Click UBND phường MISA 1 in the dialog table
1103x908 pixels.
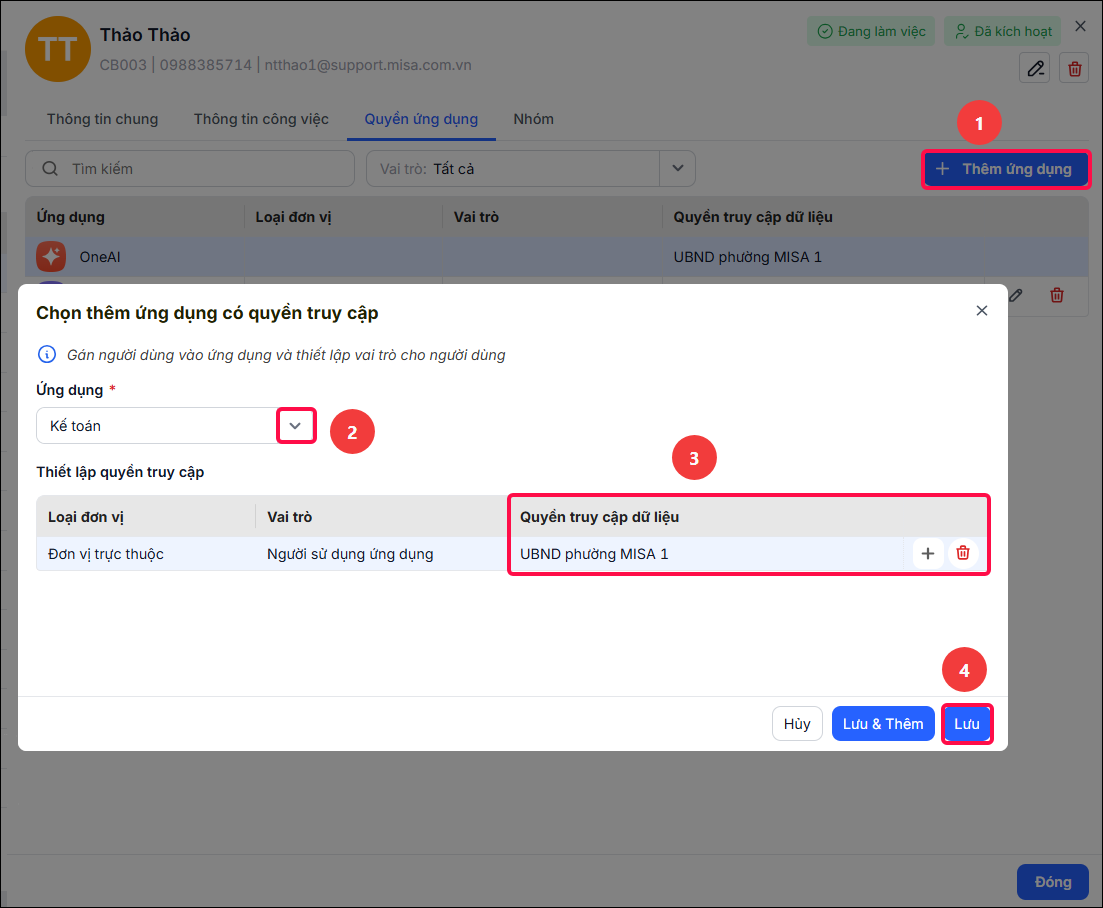pos(594,554)
